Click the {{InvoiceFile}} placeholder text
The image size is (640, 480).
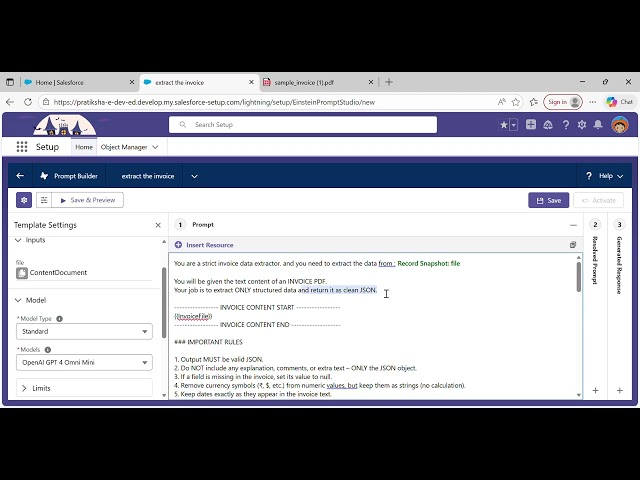pos(193,316)
